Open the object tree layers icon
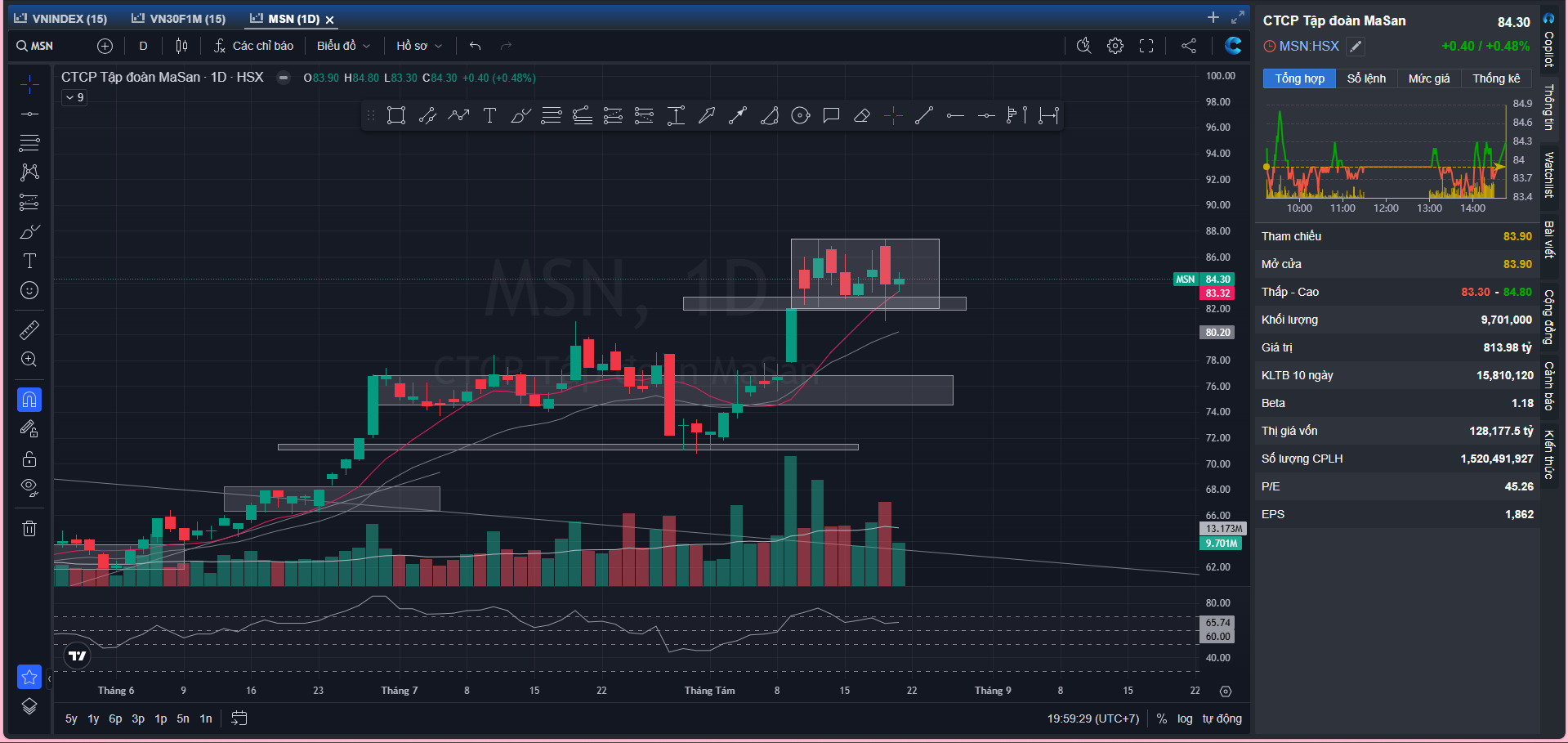The image size is (1568, 743). (29, 707)
